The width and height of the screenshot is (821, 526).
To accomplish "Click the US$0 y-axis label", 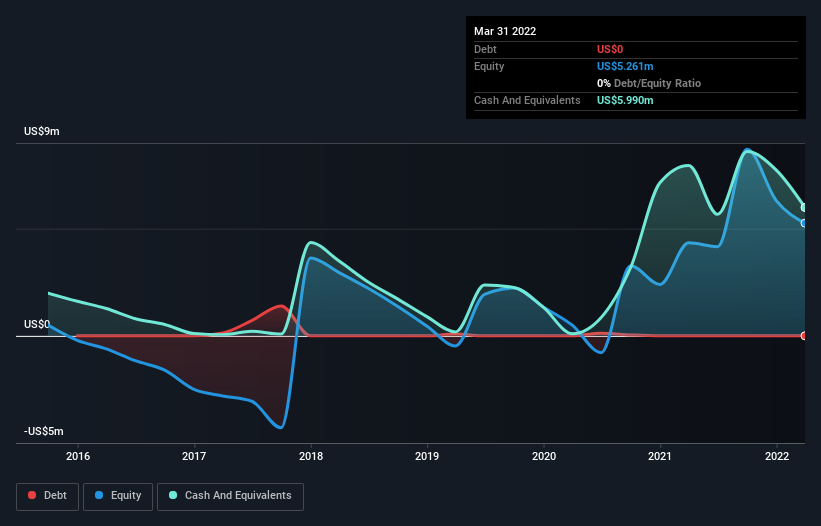I will click(x=37, y=324).
